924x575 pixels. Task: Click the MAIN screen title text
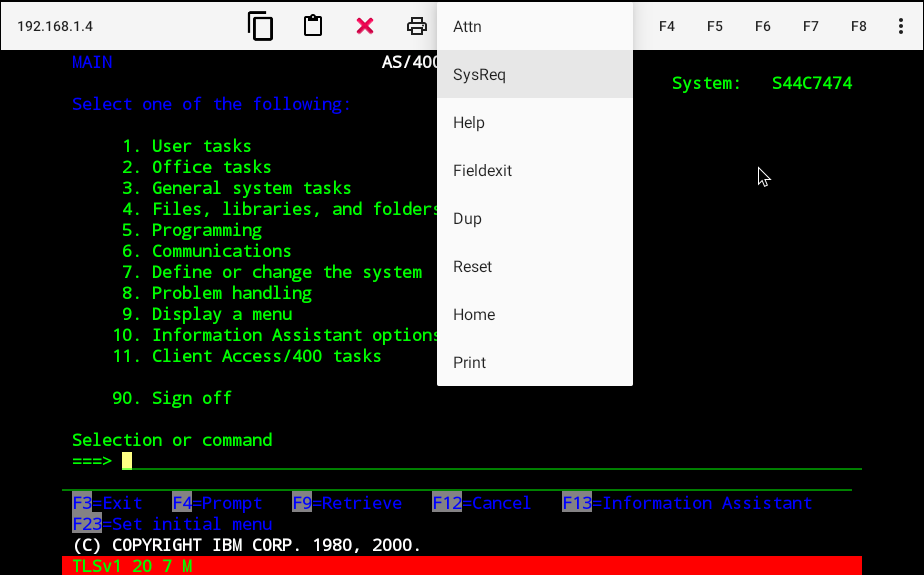coord(92,62)
